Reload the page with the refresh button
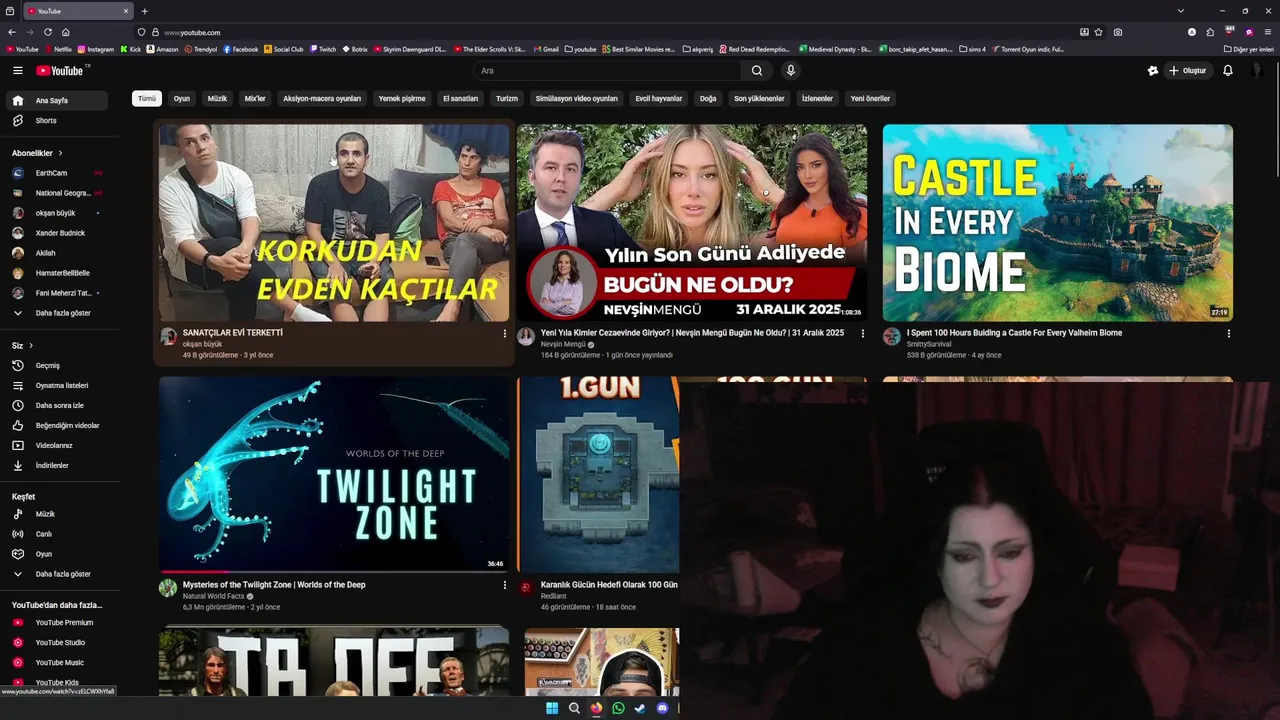Screen dimensions: 1280x720 [x=47, y=32]
